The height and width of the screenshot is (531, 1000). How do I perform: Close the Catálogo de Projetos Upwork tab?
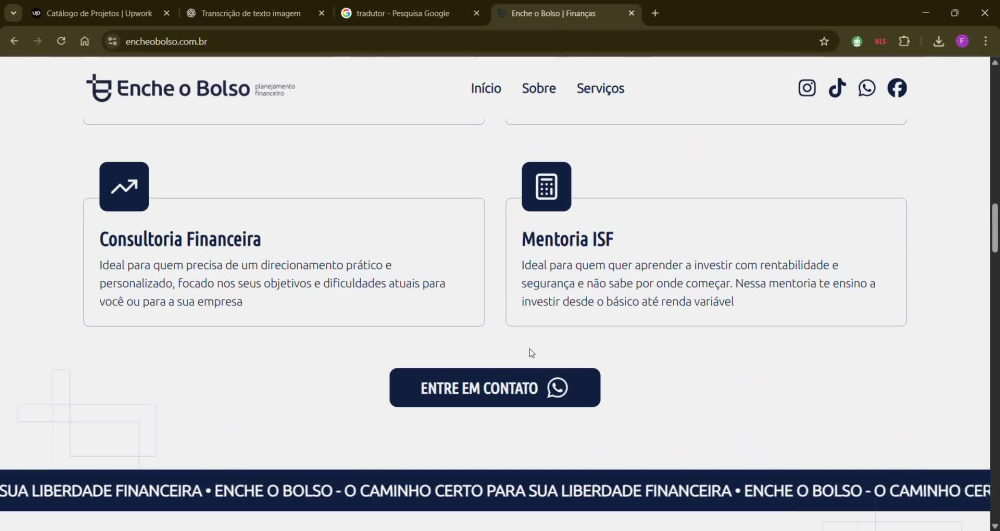pos(166,13)
